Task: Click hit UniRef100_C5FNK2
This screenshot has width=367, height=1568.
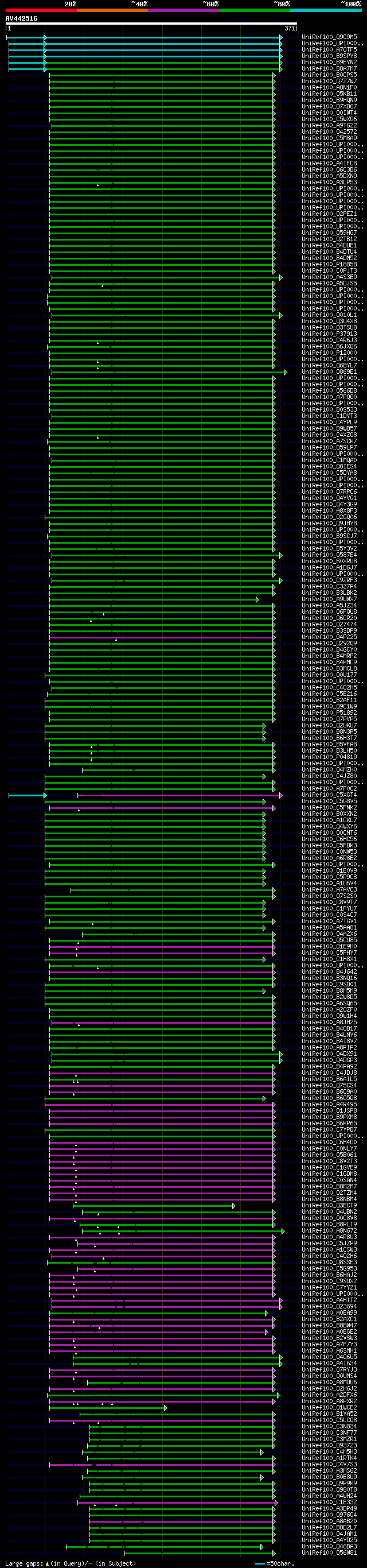Action: (x=329, y=808)
